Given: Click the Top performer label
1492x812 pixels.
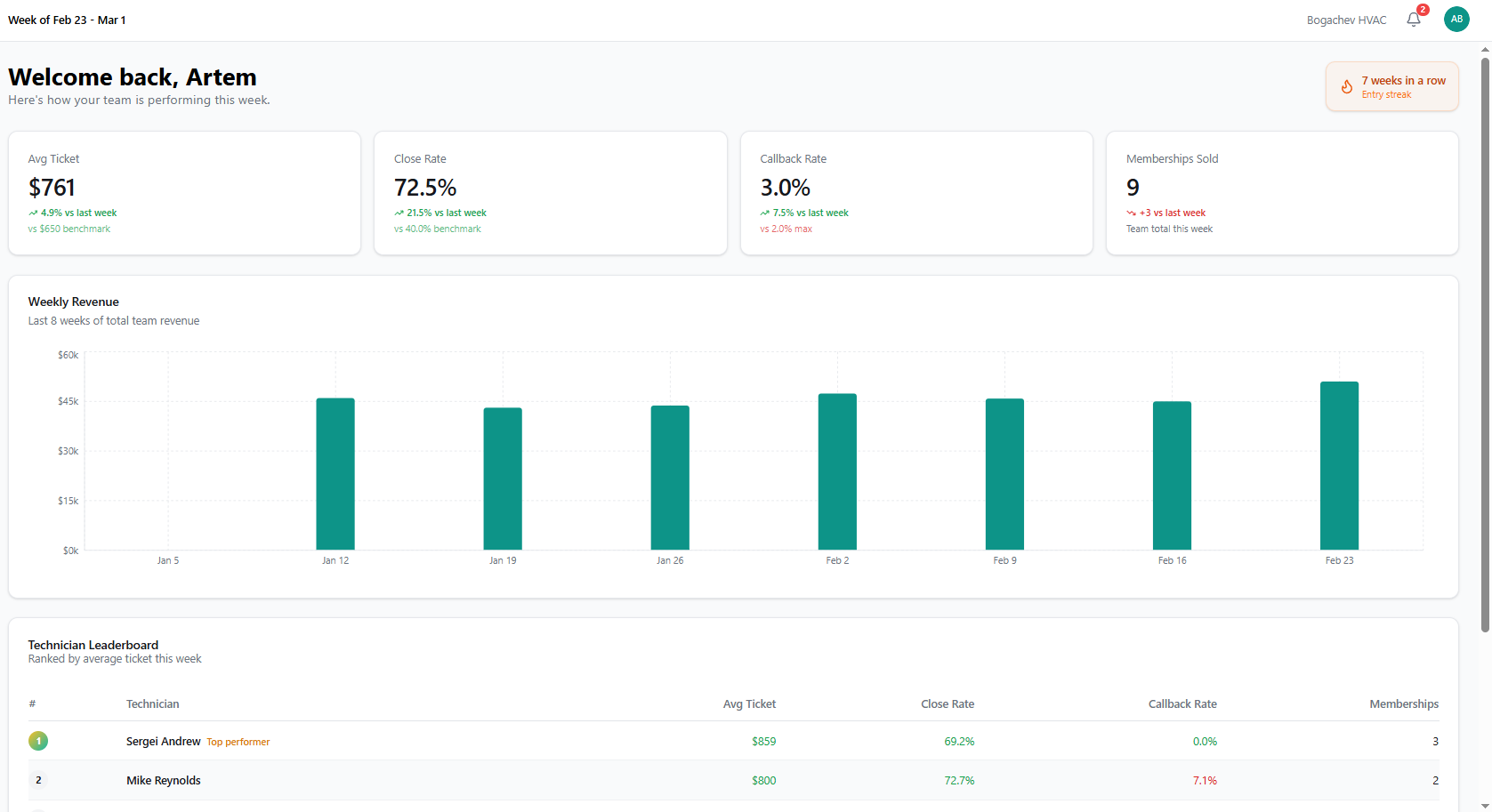Looking at the screenshot, I should pyautogui.click(x=238, y=741).
